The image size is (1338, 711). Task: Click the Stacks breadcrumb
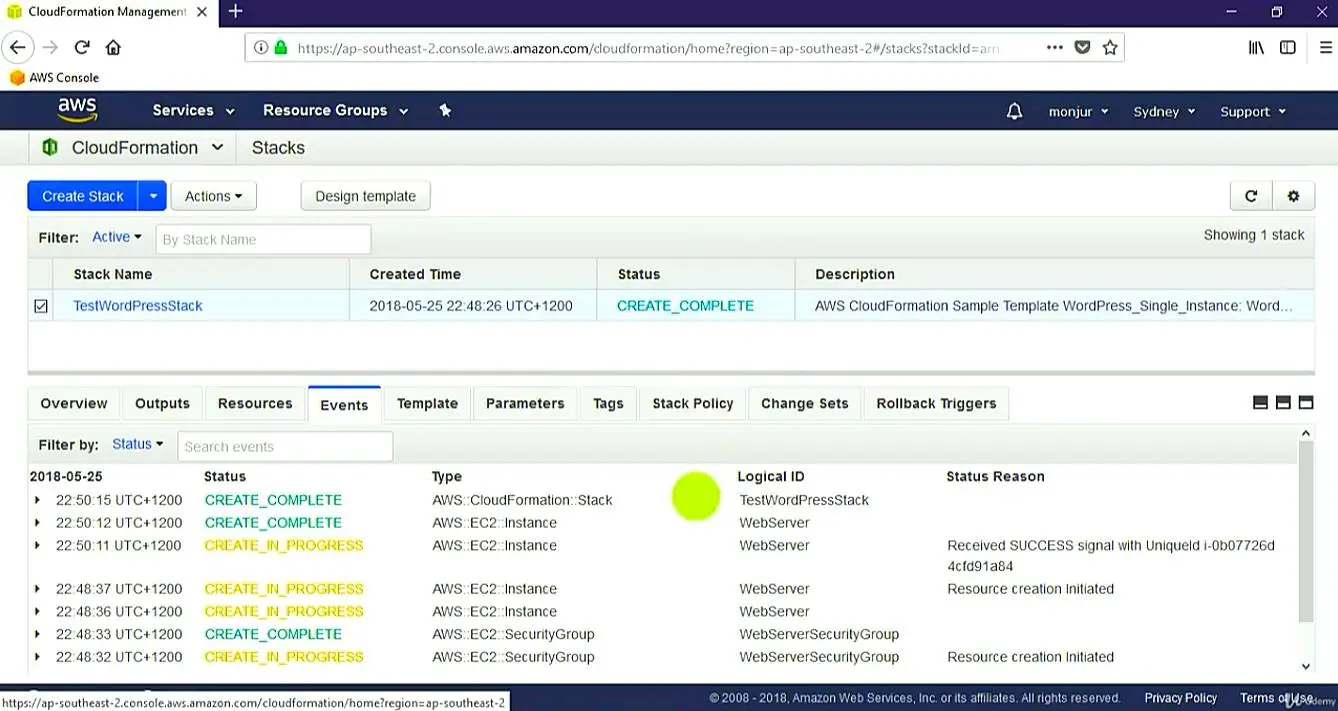click(x=278, y=148)
